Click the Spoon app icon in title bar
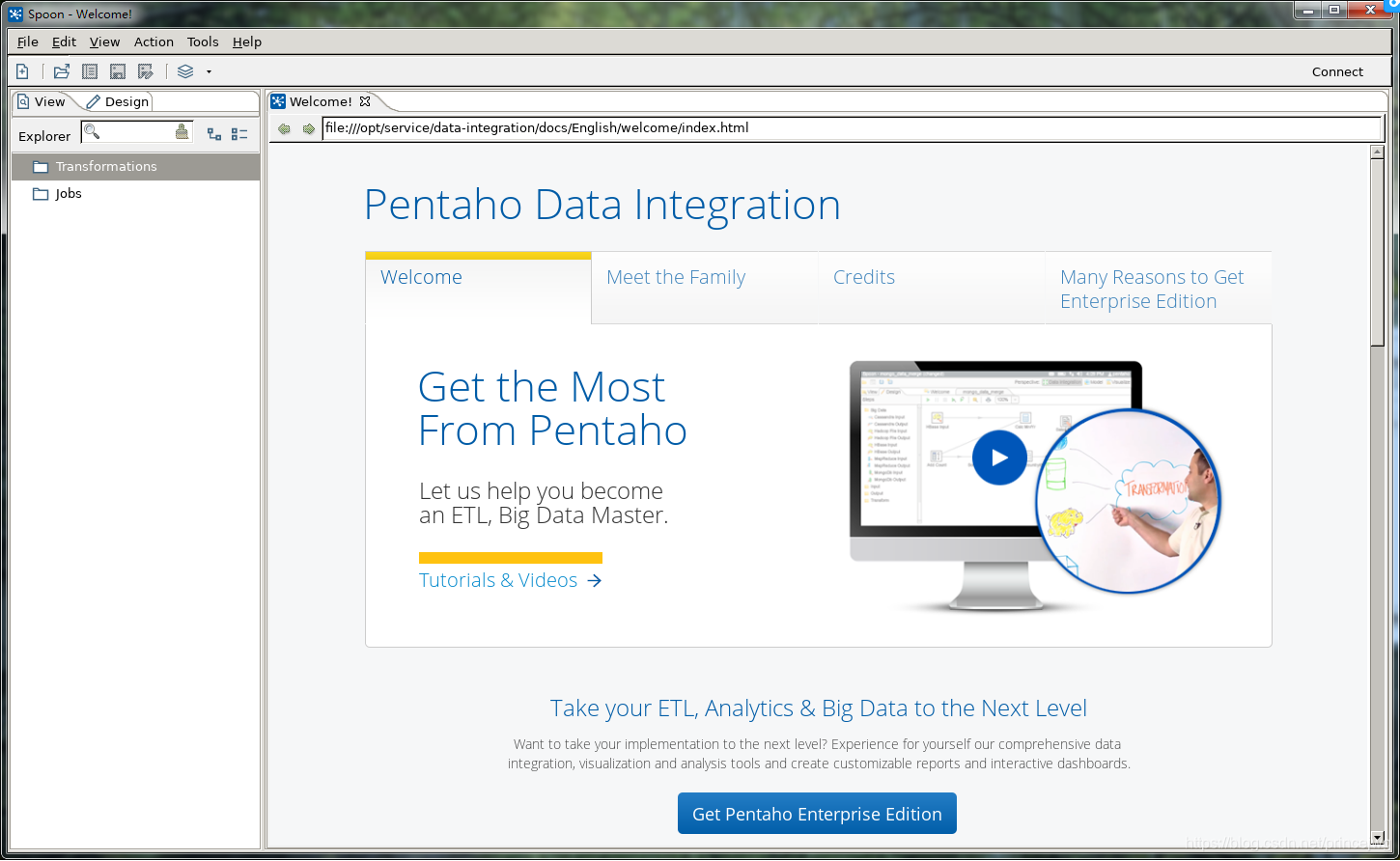The width and height of the screenshot is (1400, 861). tap(15, 14)
